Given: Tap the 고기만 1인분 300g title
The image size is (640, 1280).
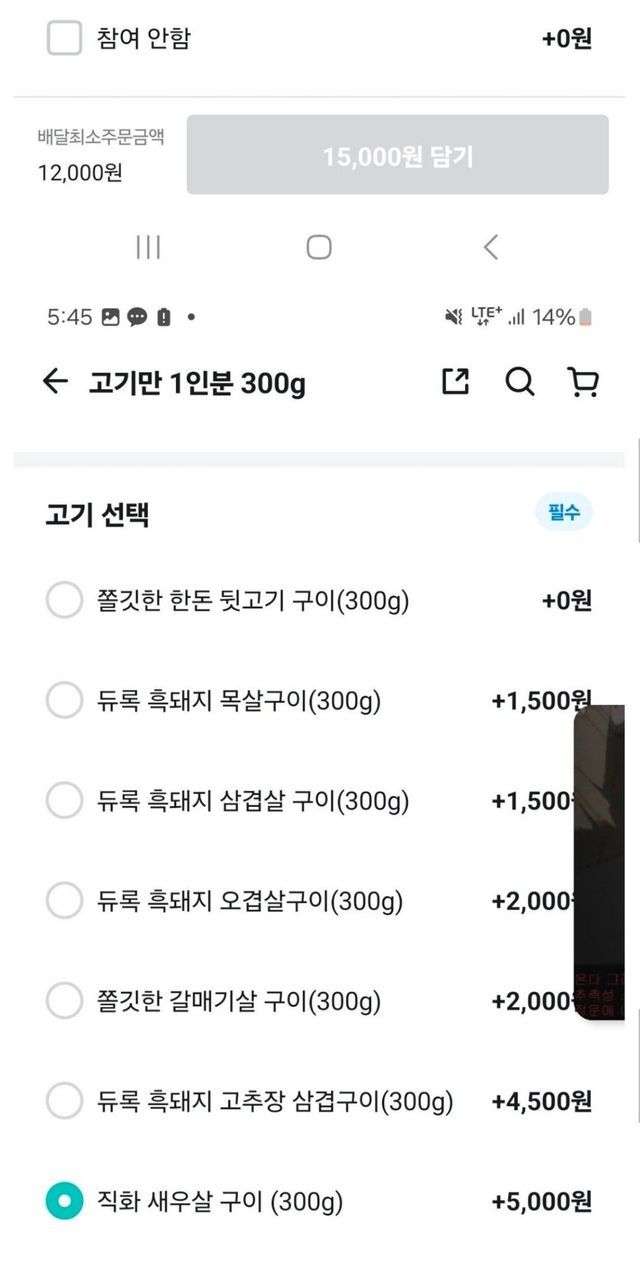Looking at the screenshot, I should [197, 383].
